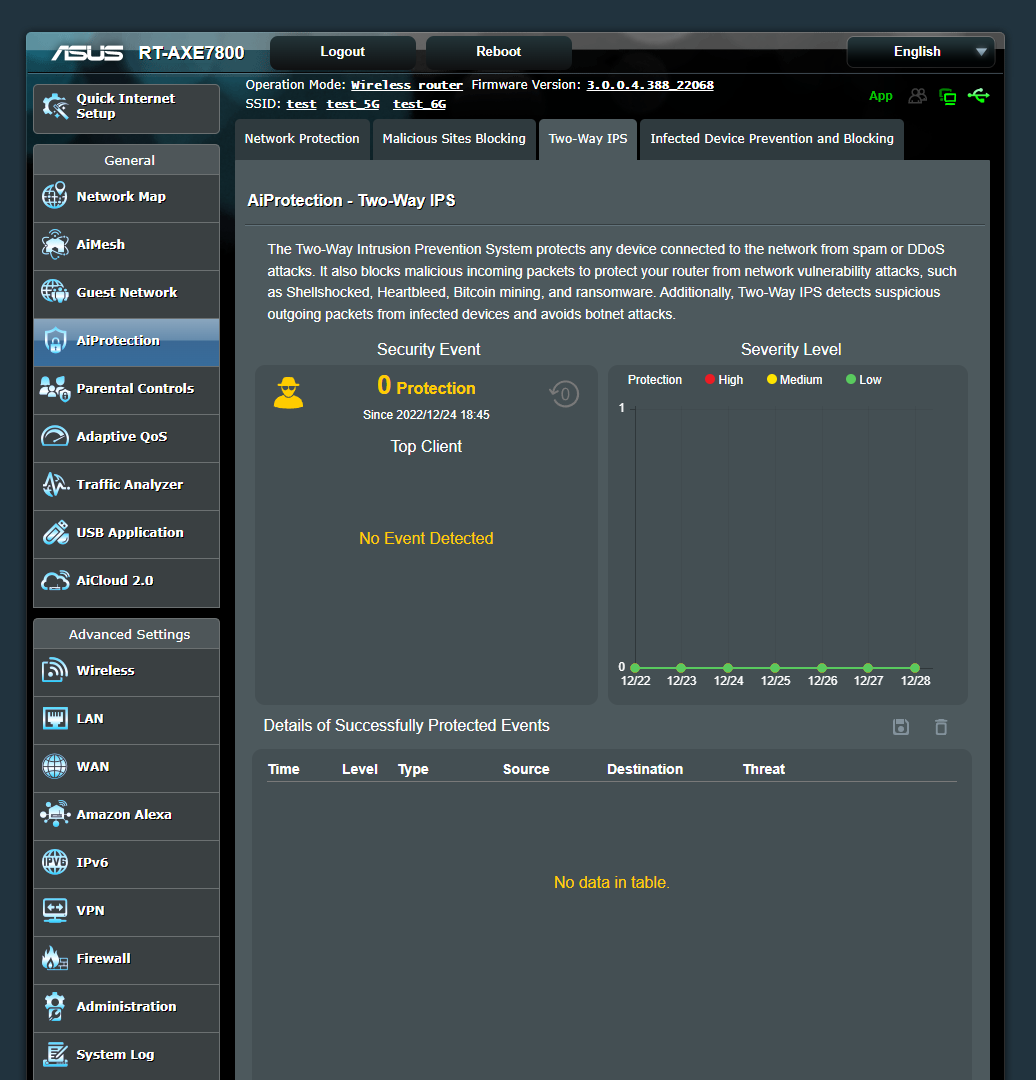Click the System Log icon
Viewport: 1036px width, 1080px height.
54,1055
